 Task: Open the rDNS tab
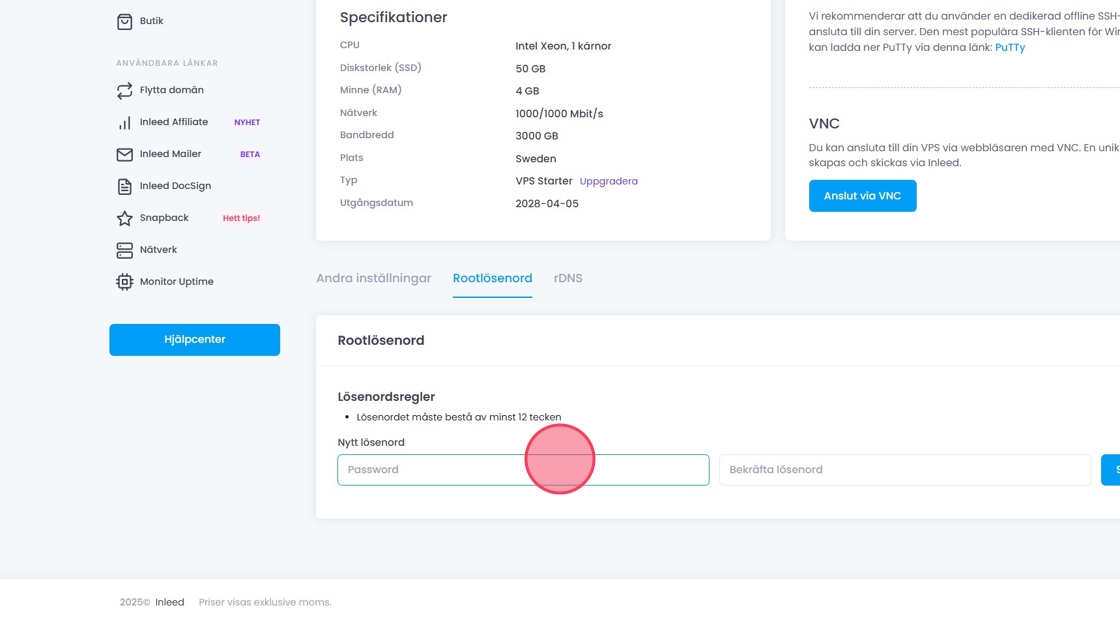click(x=568, y=278)
